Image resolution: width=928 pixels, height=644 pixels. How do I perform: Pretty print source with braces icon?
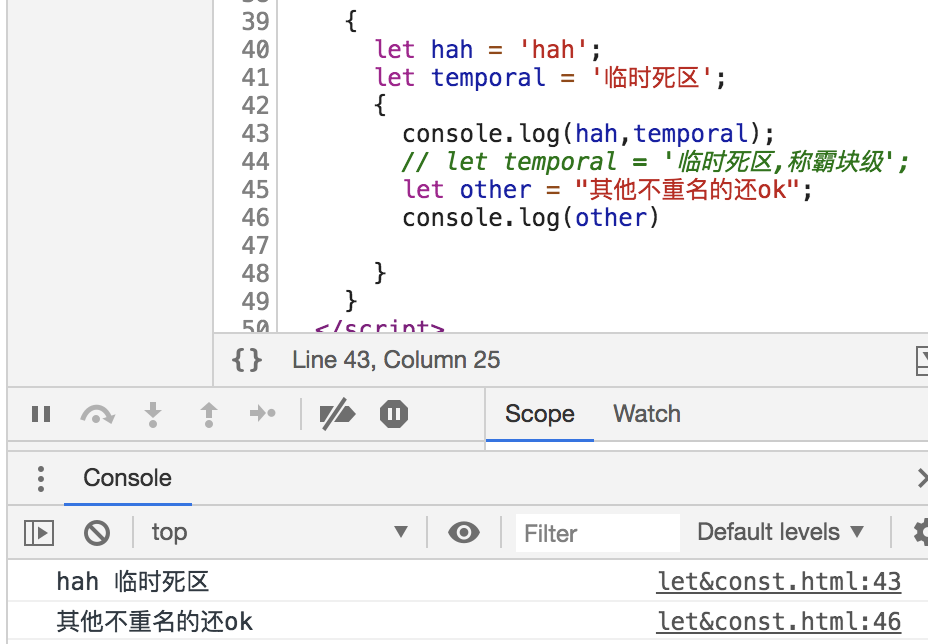click(247, 360)
